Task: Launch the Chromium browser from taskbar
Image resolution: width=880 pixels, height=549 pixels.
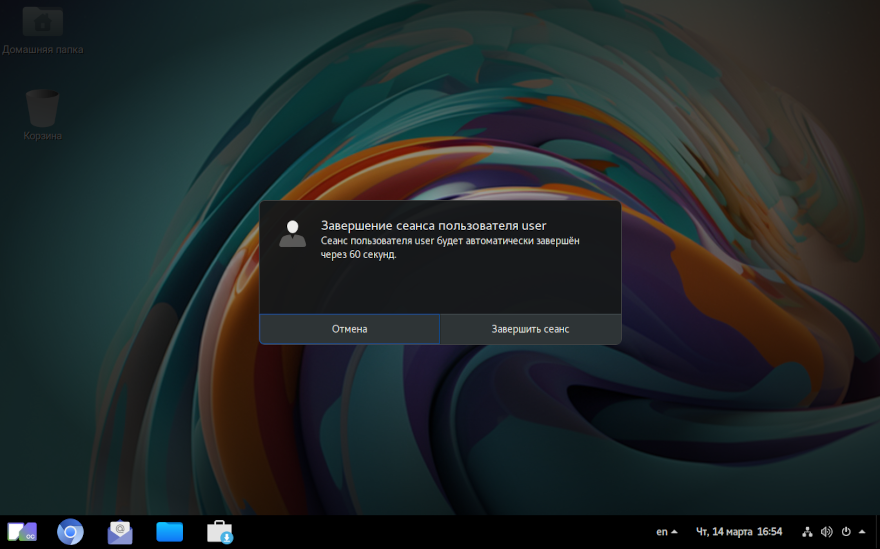Action: [70, 532]
